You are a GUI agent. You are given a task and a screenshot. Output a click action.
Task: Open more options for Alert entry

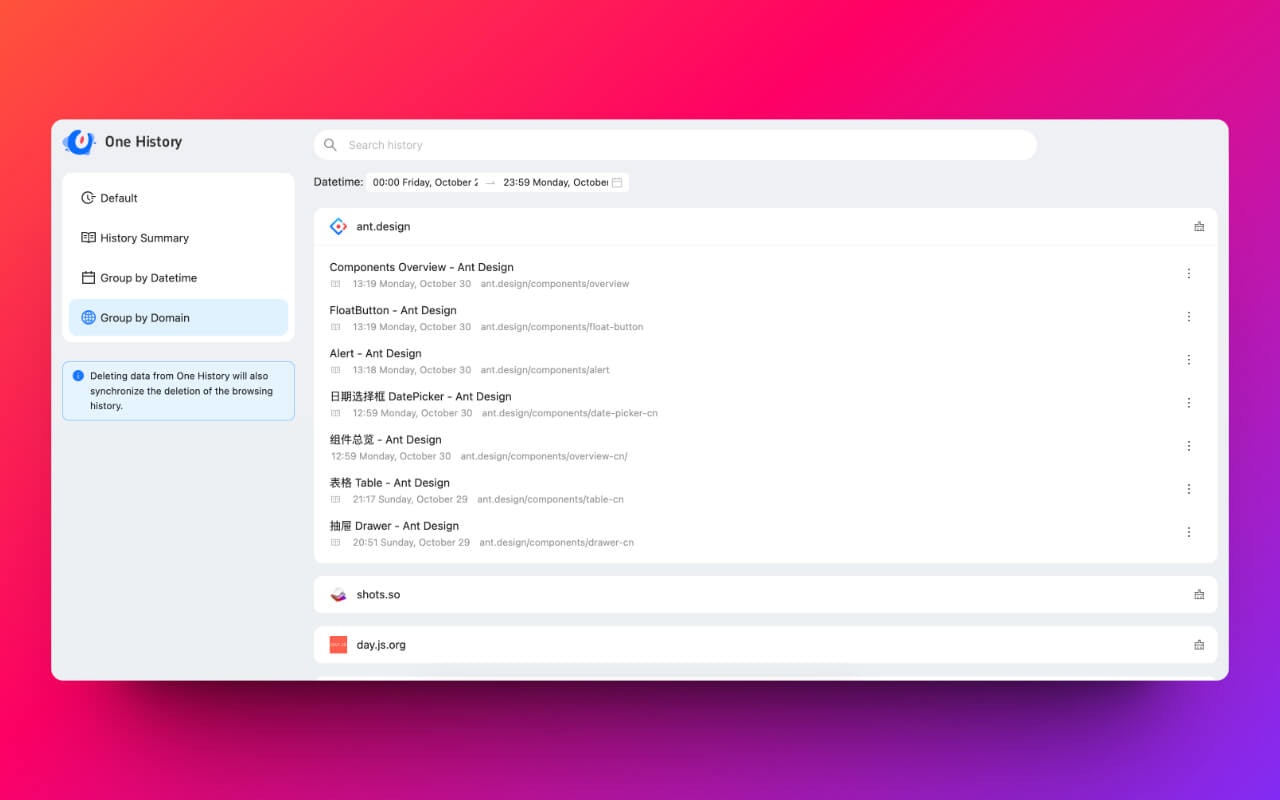point(1189,360)
